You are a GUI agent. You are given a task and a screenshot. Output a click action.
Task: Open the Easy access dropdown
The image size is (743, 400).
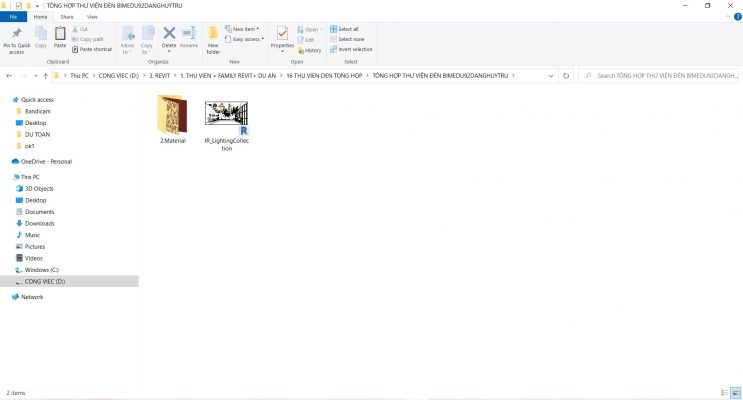pos(245,39)
